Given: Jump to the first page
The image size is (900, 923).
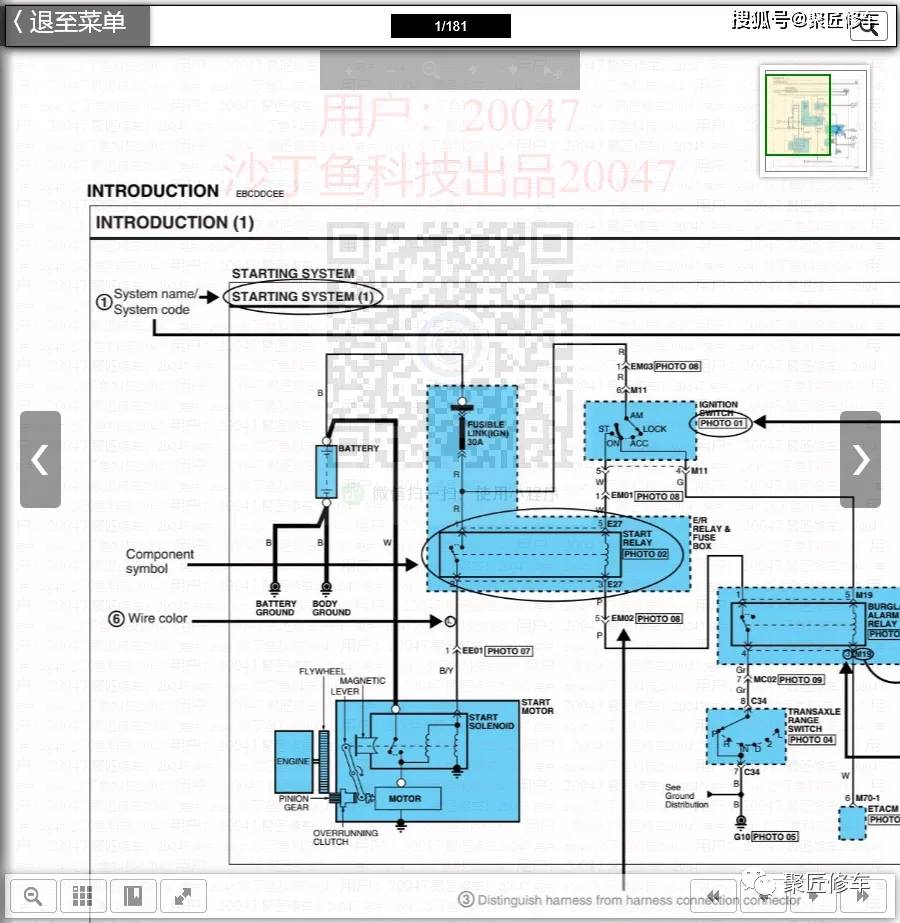Looking at the screenshot, I should [714, 896].
